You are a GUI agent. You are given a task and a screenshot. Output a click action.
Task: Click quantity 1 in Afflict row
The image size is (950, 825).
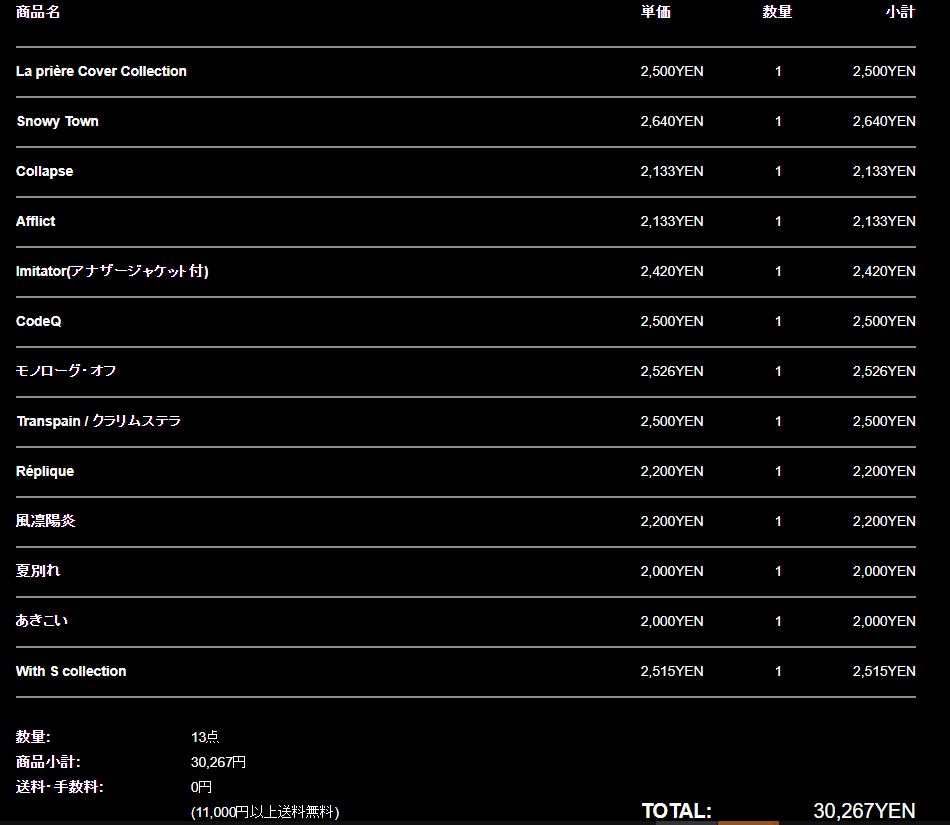tap(778, 221)
